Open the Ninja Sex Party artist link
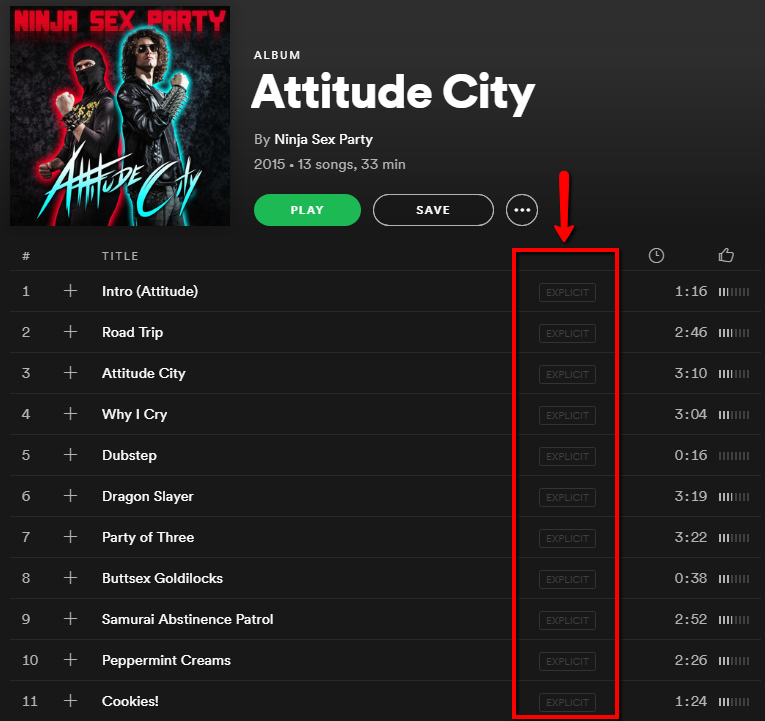The image size is (765, 721). 323,140
